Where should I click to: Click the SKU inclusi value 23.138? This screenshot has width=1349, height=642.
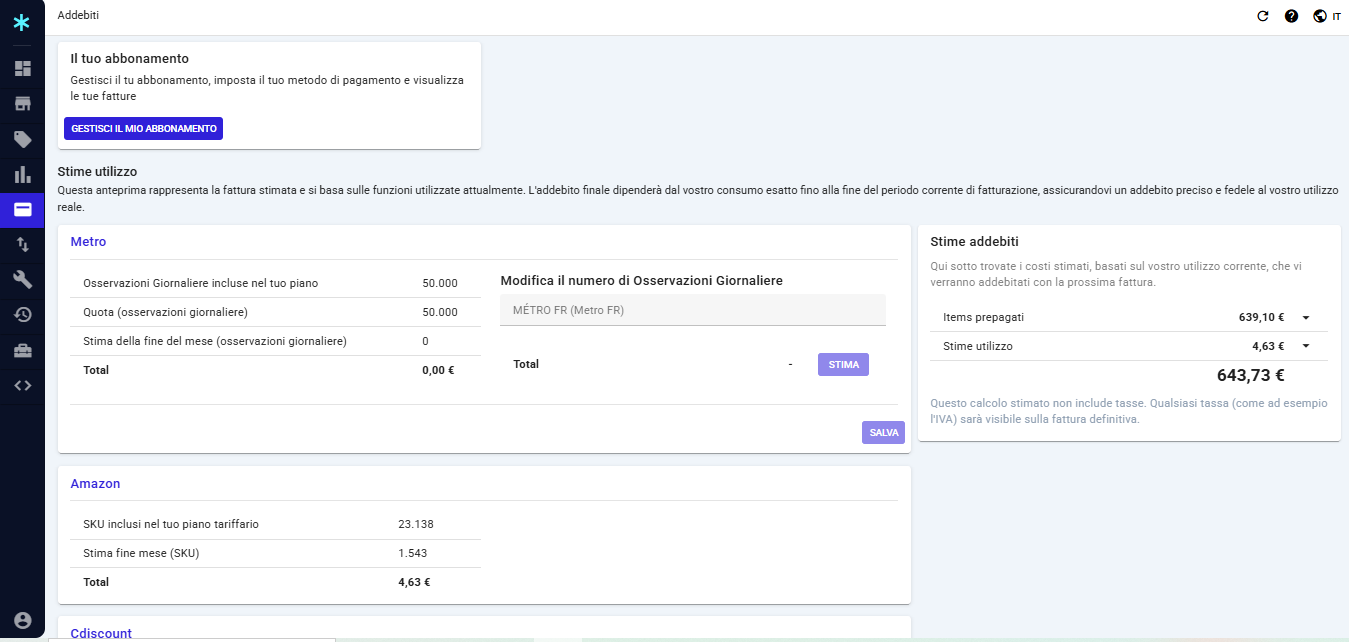(416, 524)
